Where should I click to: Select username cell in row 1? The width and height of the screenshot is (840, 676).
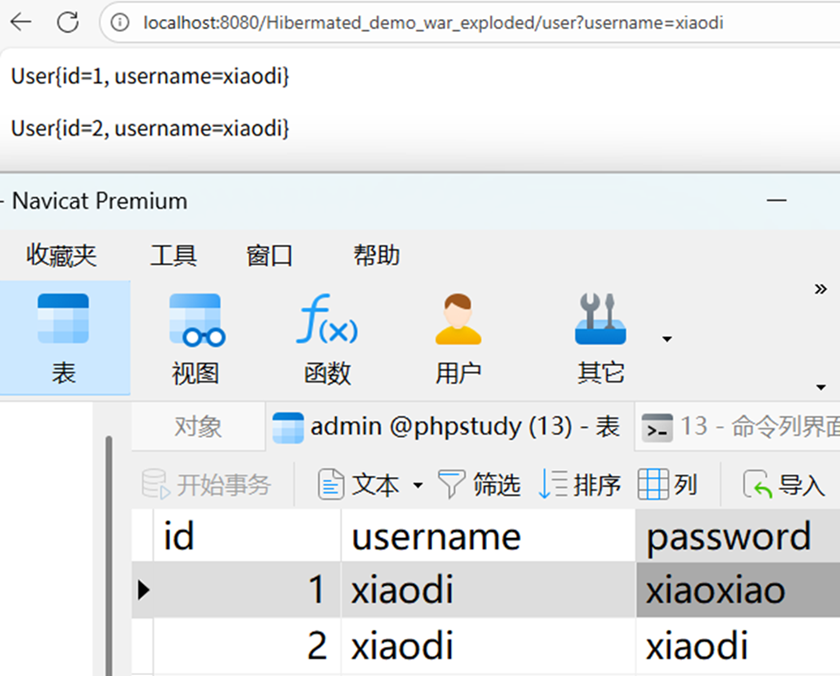(488, 590)
